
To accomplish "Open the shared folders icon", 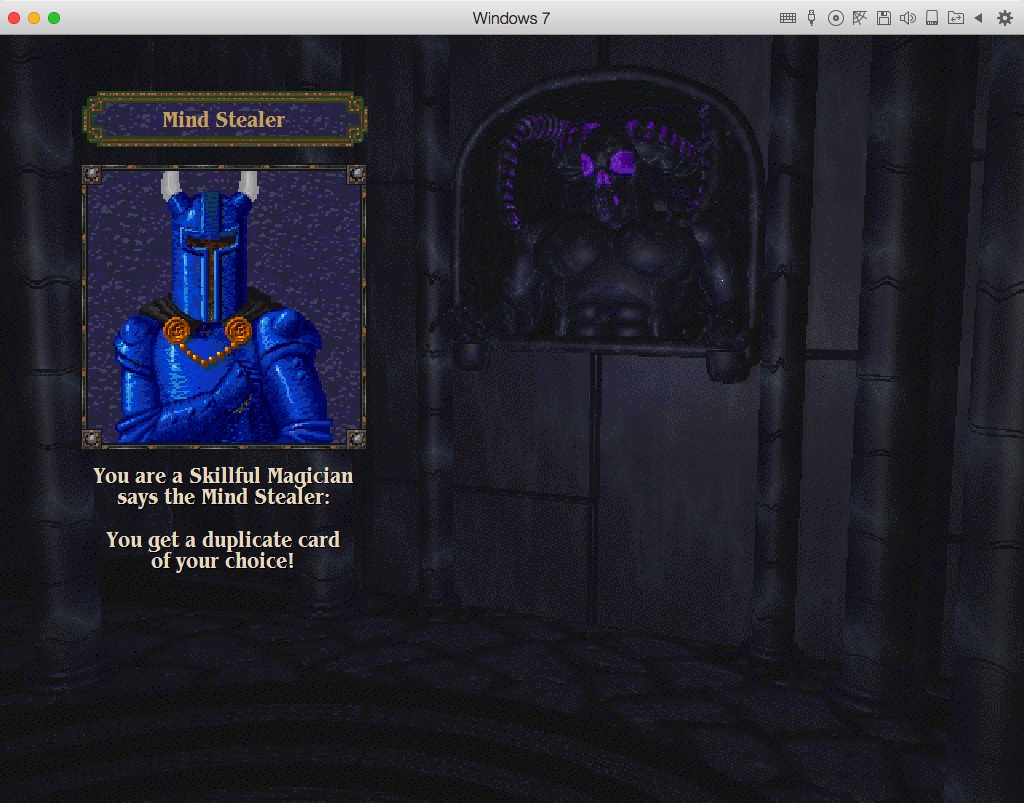I will click(x=955, y=18).
